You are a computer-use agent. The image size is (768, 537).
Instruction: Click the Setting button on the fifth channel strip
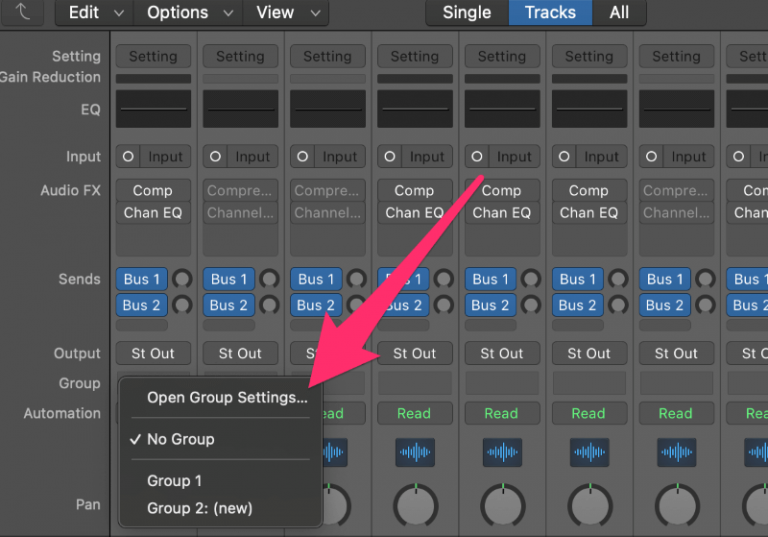(x=502, y=56)
